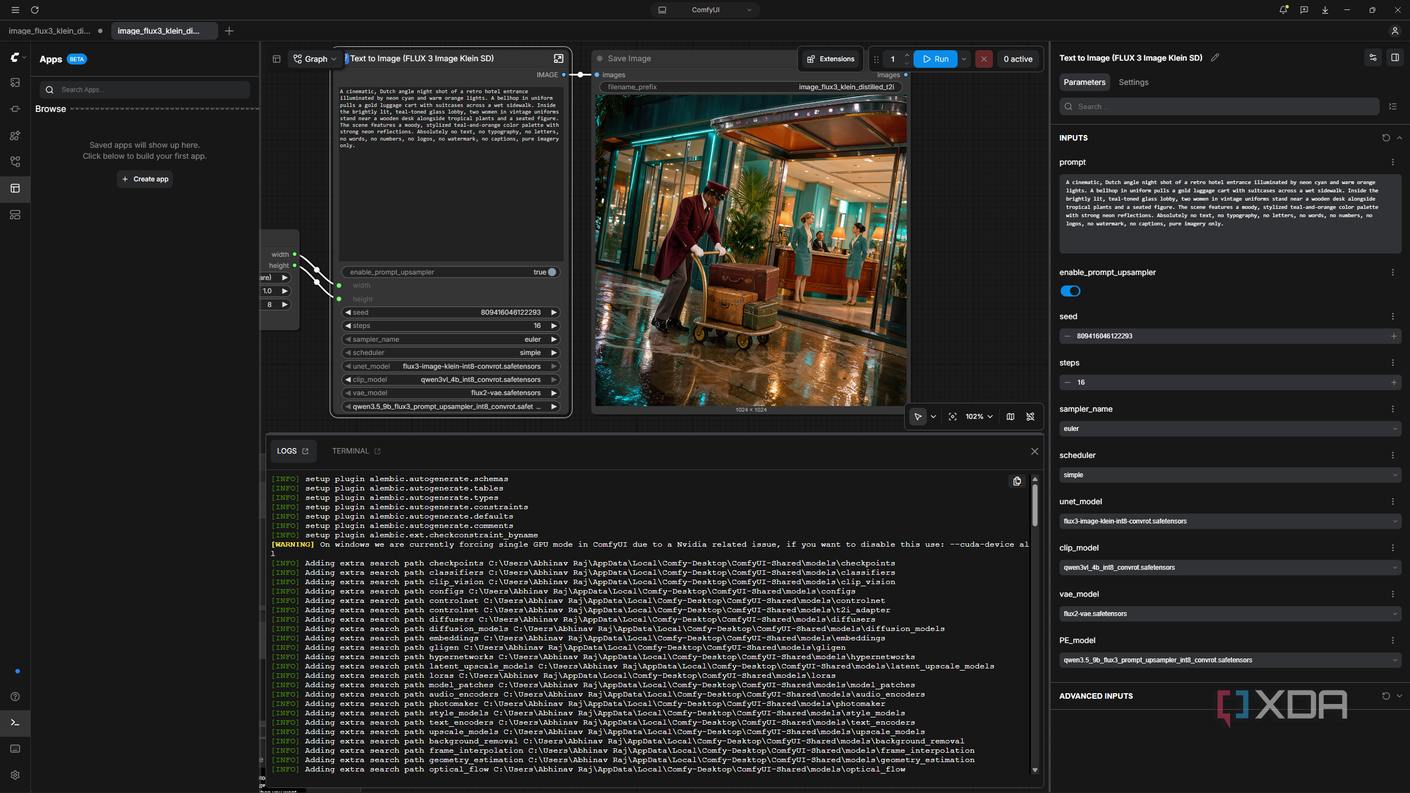Viewport: 1410px width, 793px height.
Task: Switch to the Settings tab
Action: (1133, 82)
